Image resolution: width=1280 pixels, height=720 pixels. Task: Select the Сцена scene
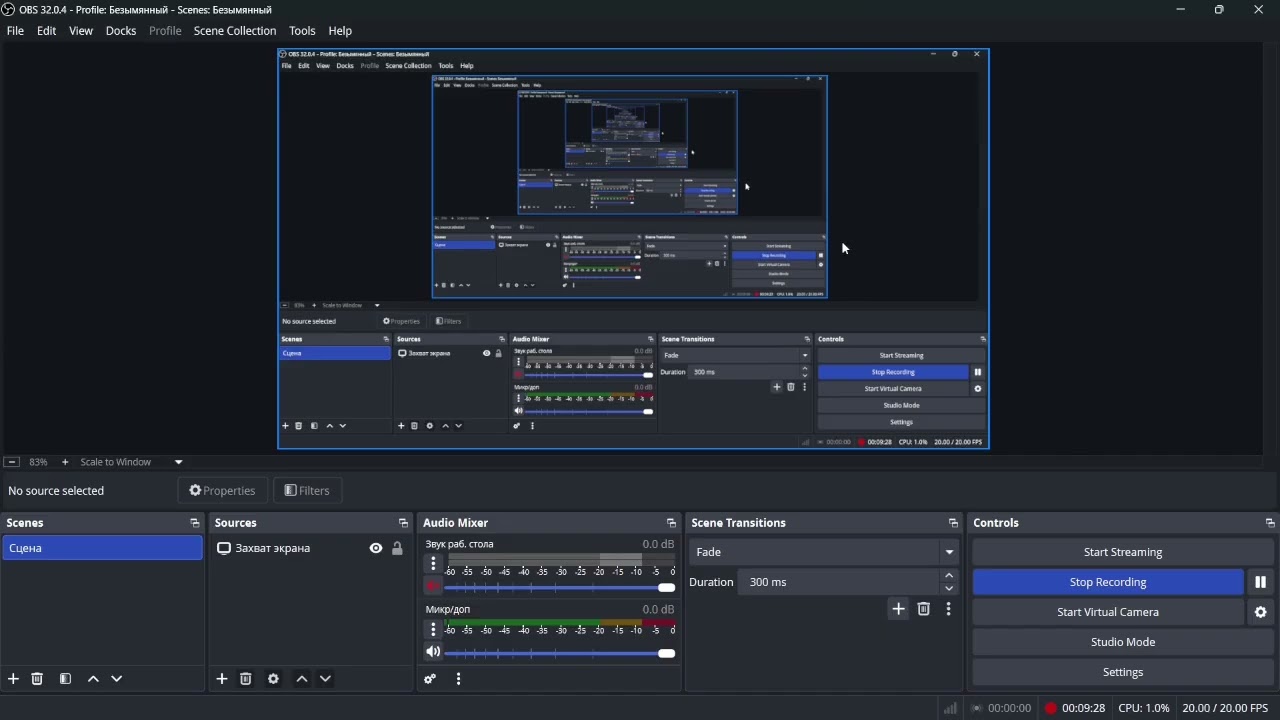point(102,549)
